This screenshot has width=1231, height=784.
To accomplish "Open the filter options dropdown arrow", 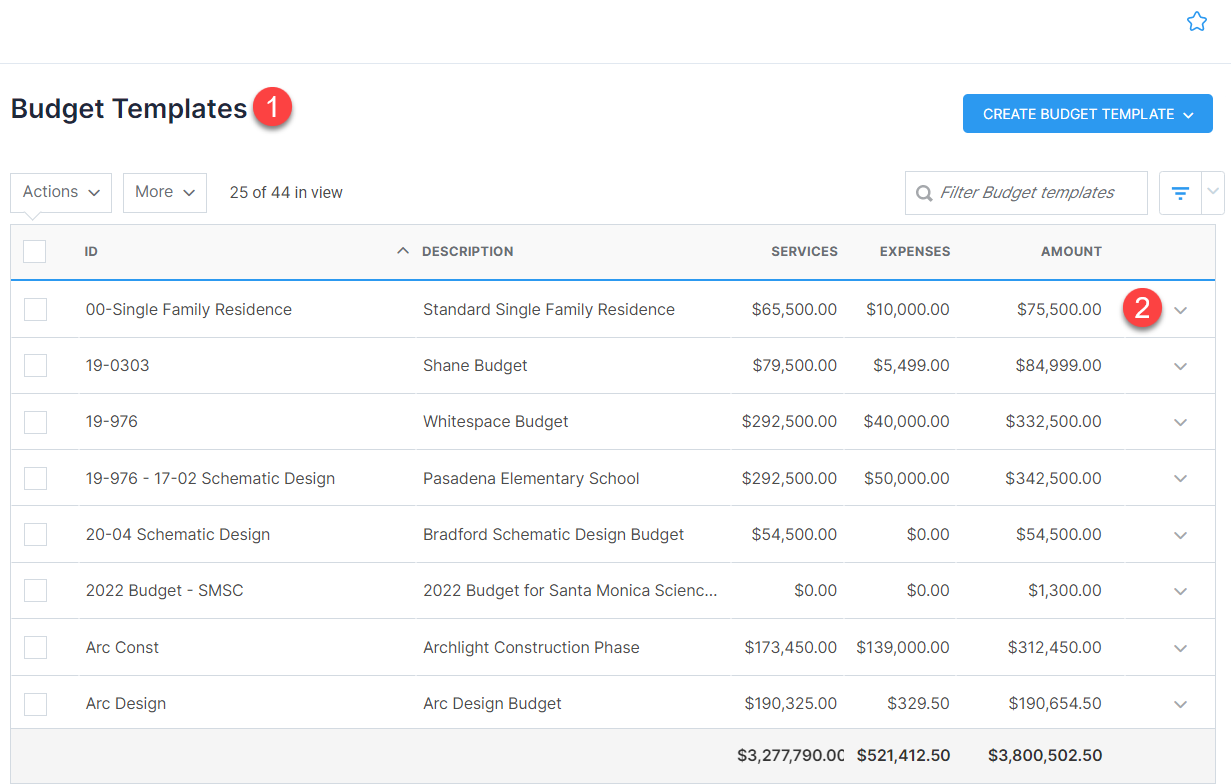I will point(1213,193).
